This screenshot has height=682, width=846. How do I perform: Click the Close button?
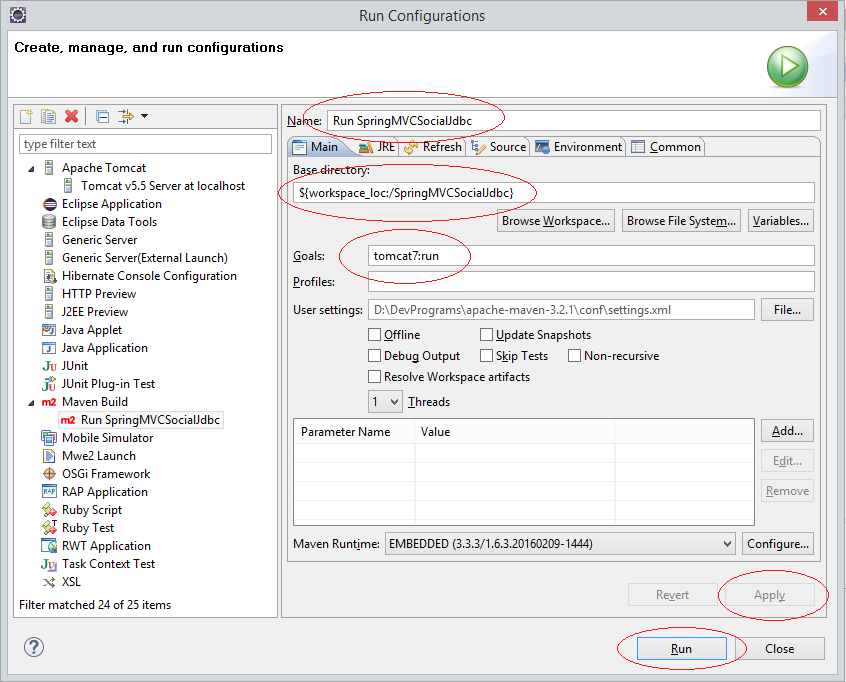pyautogui.click(x=780, y=649)
